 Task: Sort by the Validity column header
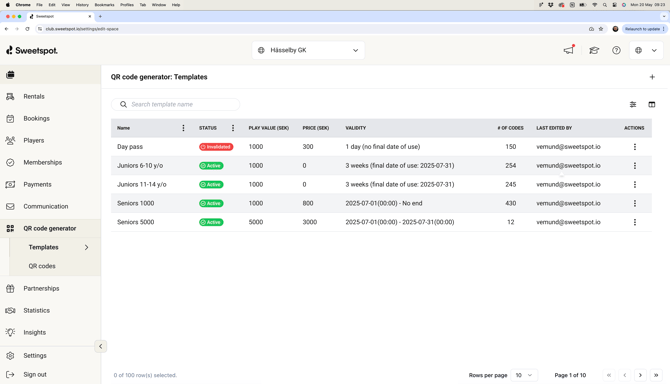[x=356, y=128]
